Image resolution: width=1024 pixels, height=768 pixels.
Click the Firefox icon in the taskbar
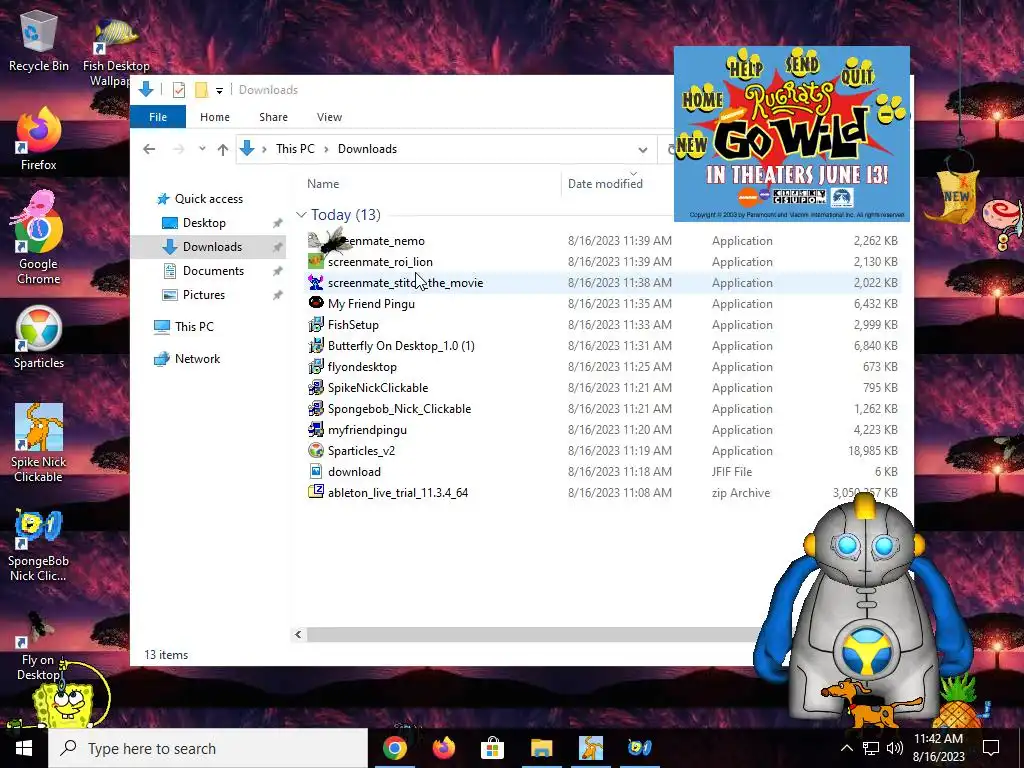pos(443,748)
